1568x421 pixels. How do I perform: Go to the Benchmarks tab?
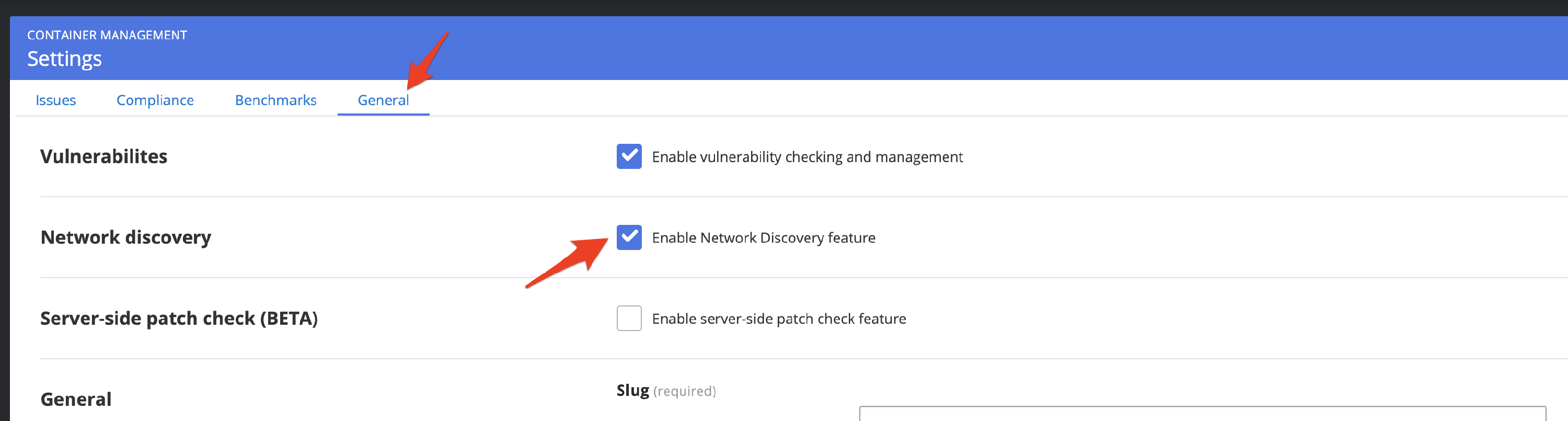pos(275,100)
